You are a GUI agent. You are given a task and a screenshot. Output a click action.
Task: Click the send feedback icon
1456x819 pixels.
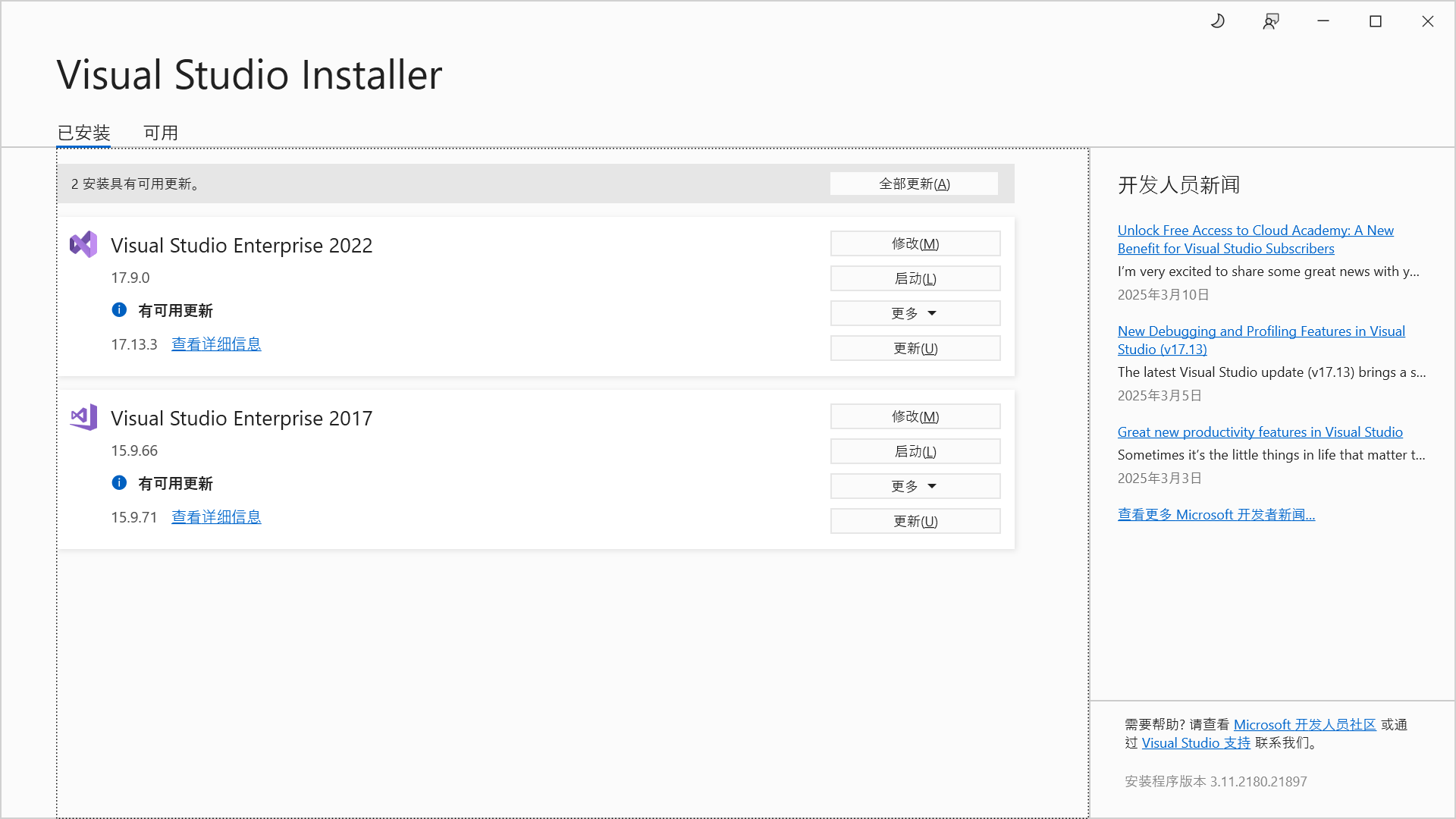[x=1271, y=21]
